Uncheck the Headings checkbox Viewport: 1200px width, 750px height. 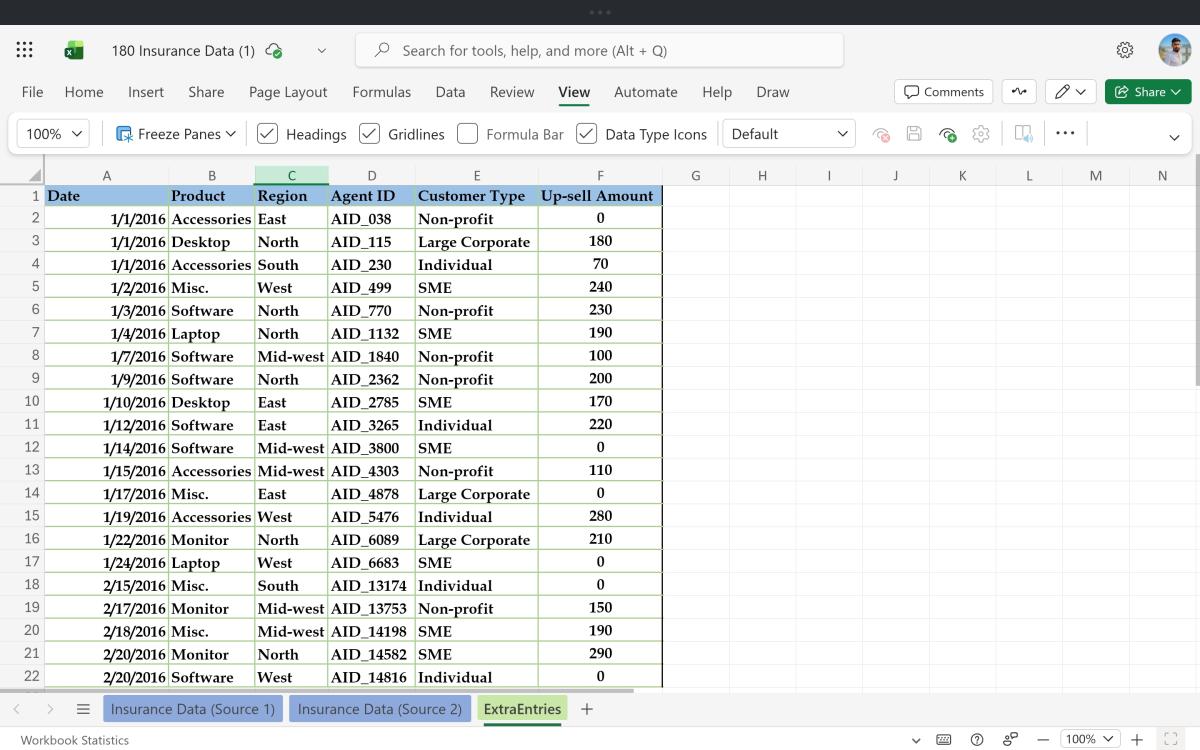click(267, 134)
